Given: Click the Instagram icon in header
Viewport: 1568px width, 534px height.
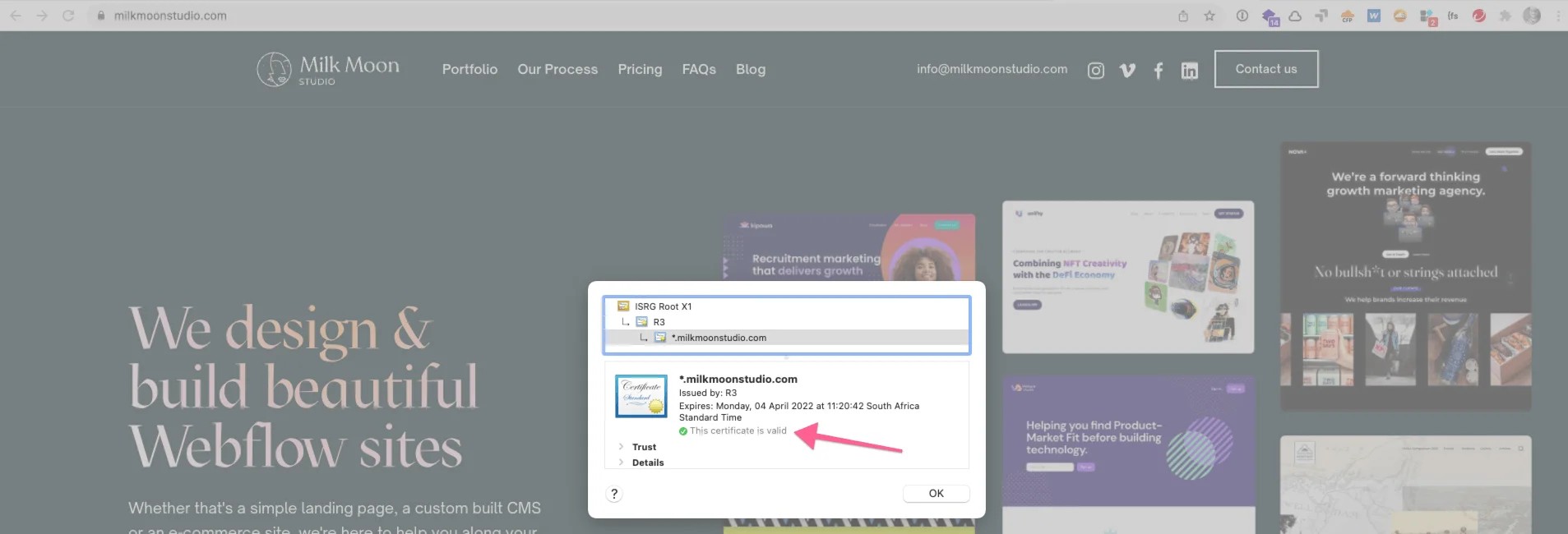Looking at the screenshot, I should coord(1095,71).
